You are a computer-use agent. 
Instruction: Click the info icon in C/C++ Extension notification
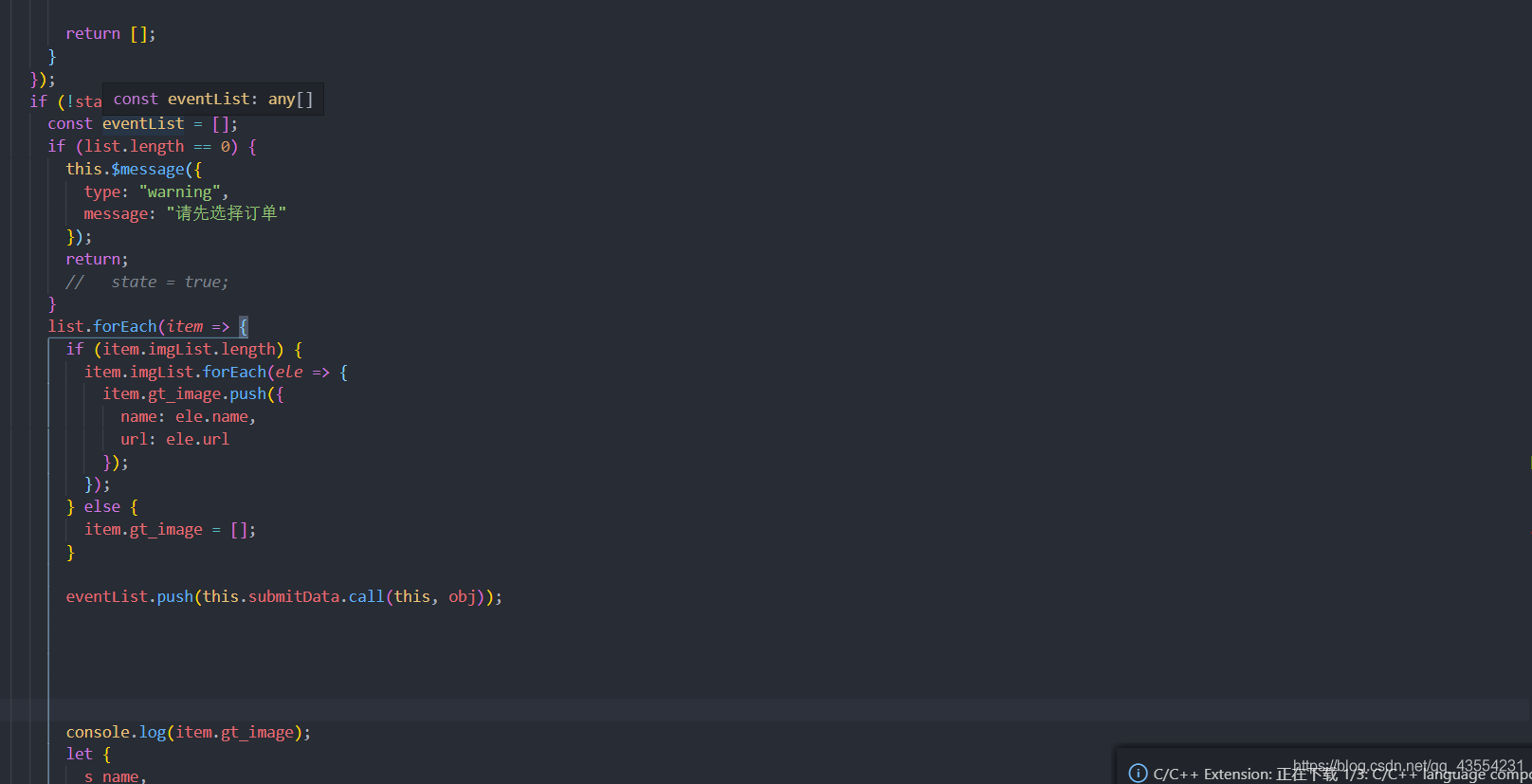coord(1138,774)
